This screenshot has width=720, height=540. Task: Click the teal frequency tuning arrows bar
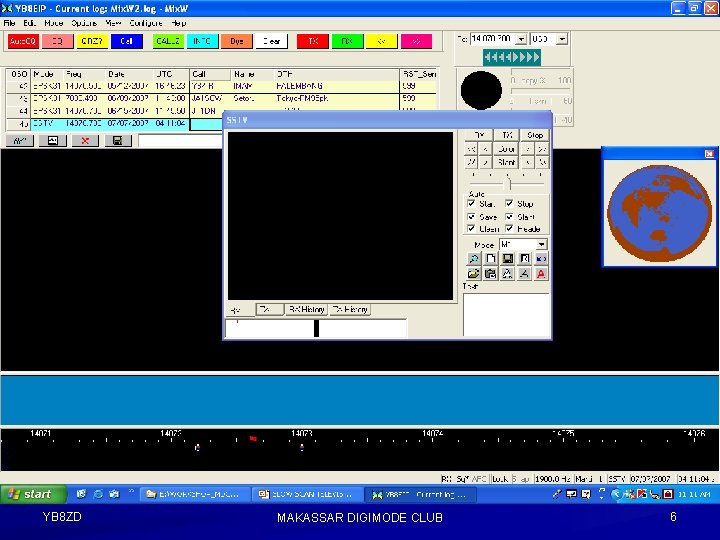[512, 57]
